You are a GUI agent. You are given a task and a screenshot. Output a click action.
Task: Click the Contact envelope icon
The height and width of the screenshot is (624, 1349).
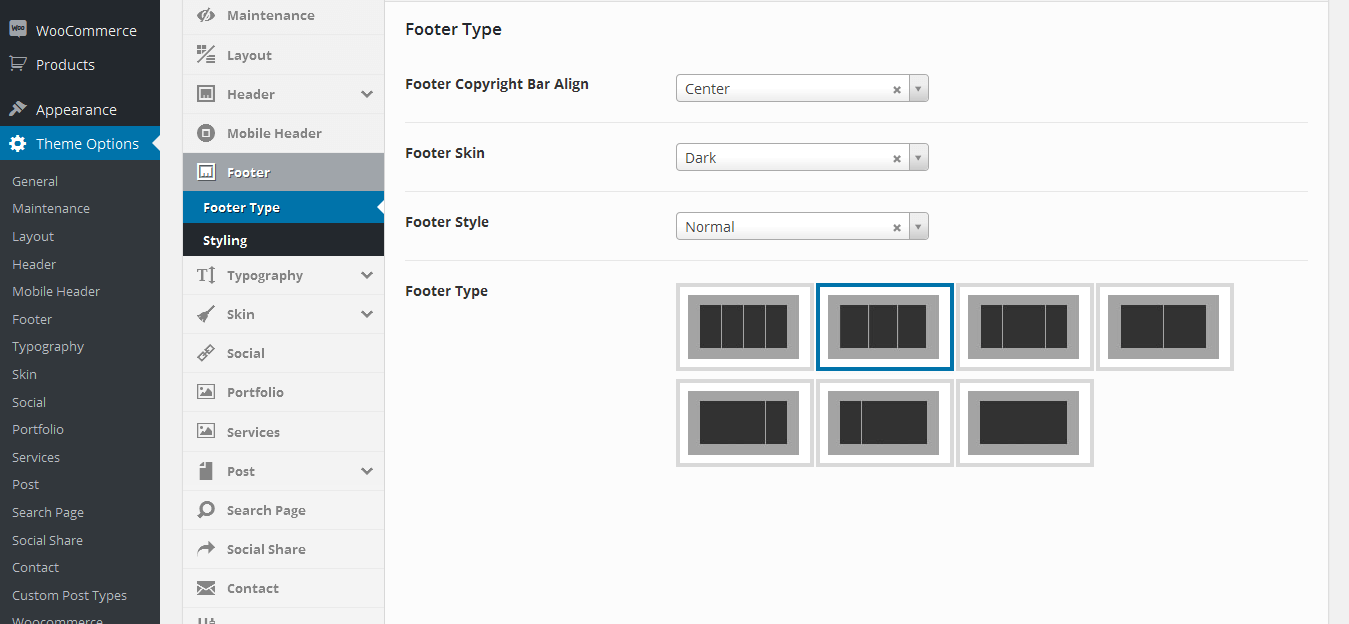tap(206, 588)
